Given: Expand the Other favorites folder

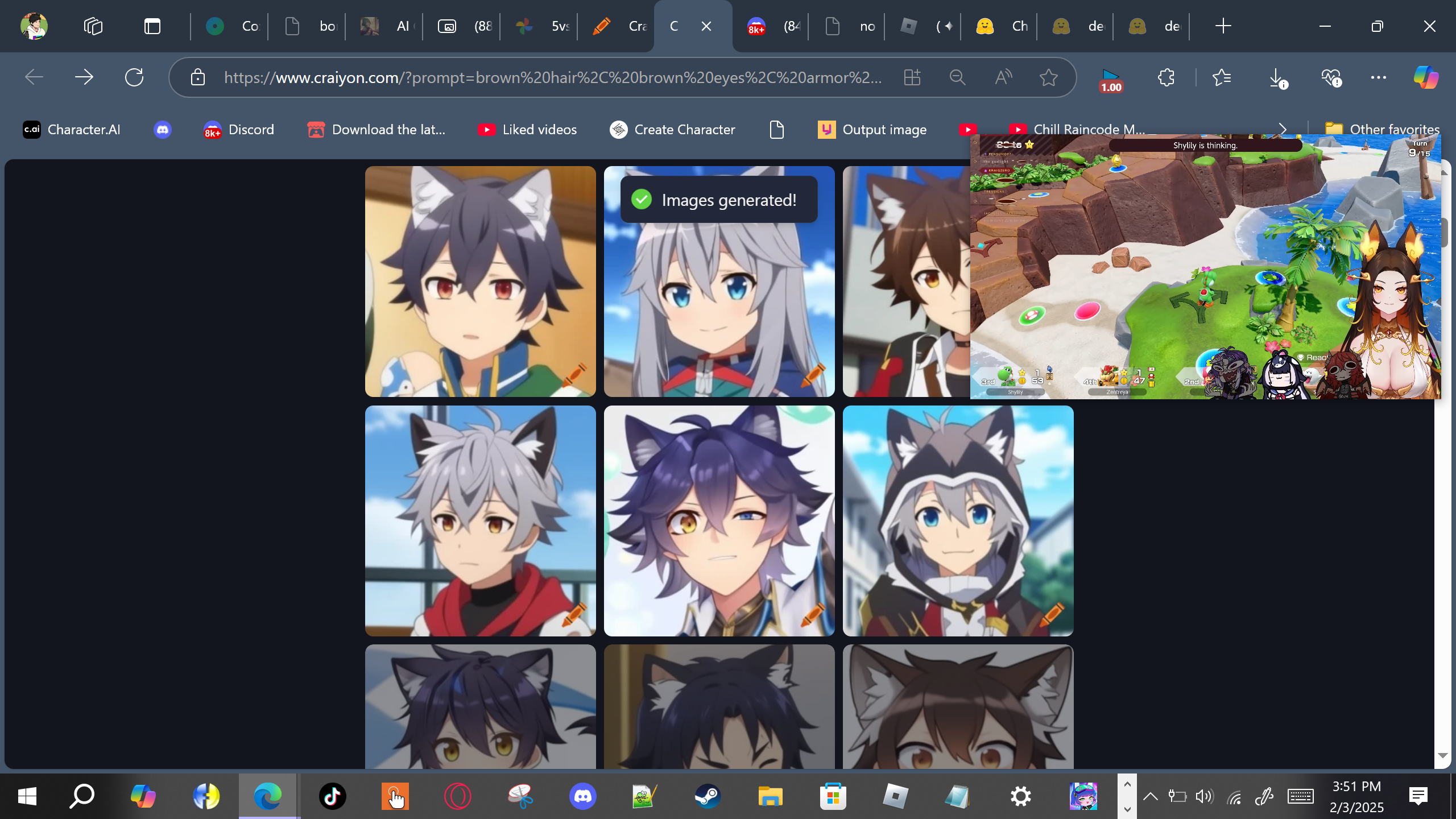Looking at the screenshot, I should [x=1382, y=130].
